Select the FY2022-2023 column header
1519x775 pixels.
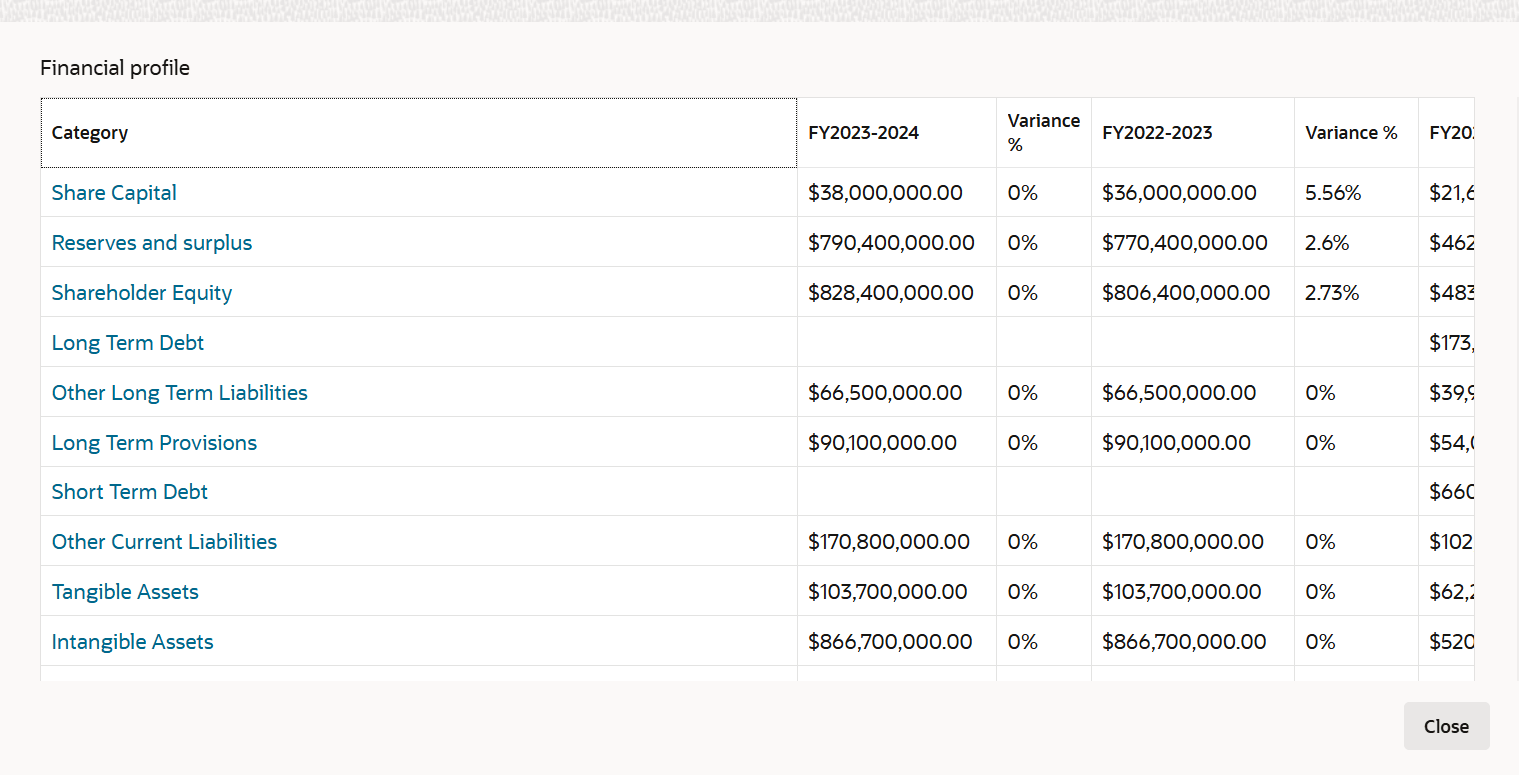[x=1193, y=133]
